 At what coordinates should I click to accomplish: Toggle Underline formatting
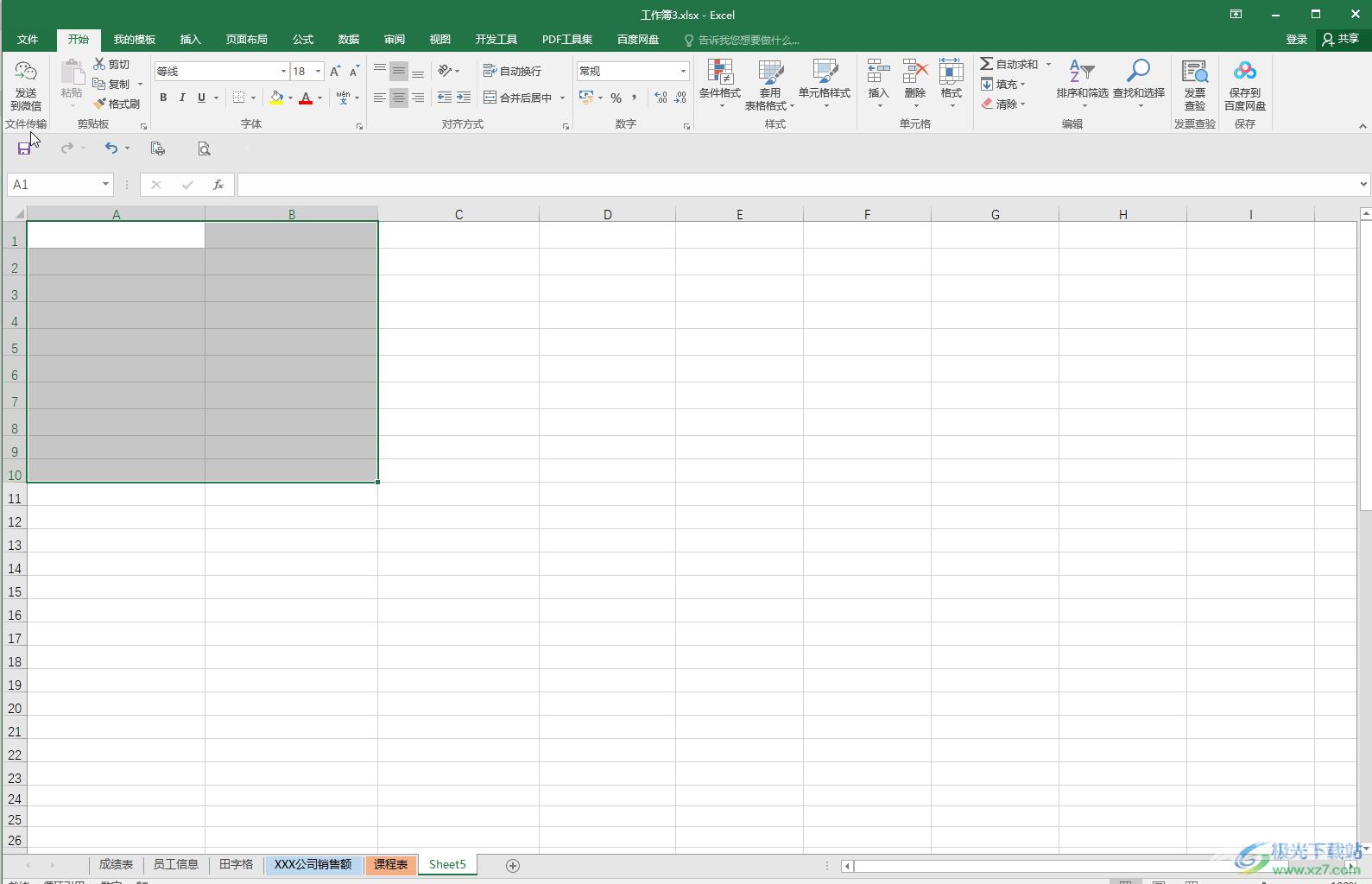click(201, 98)
